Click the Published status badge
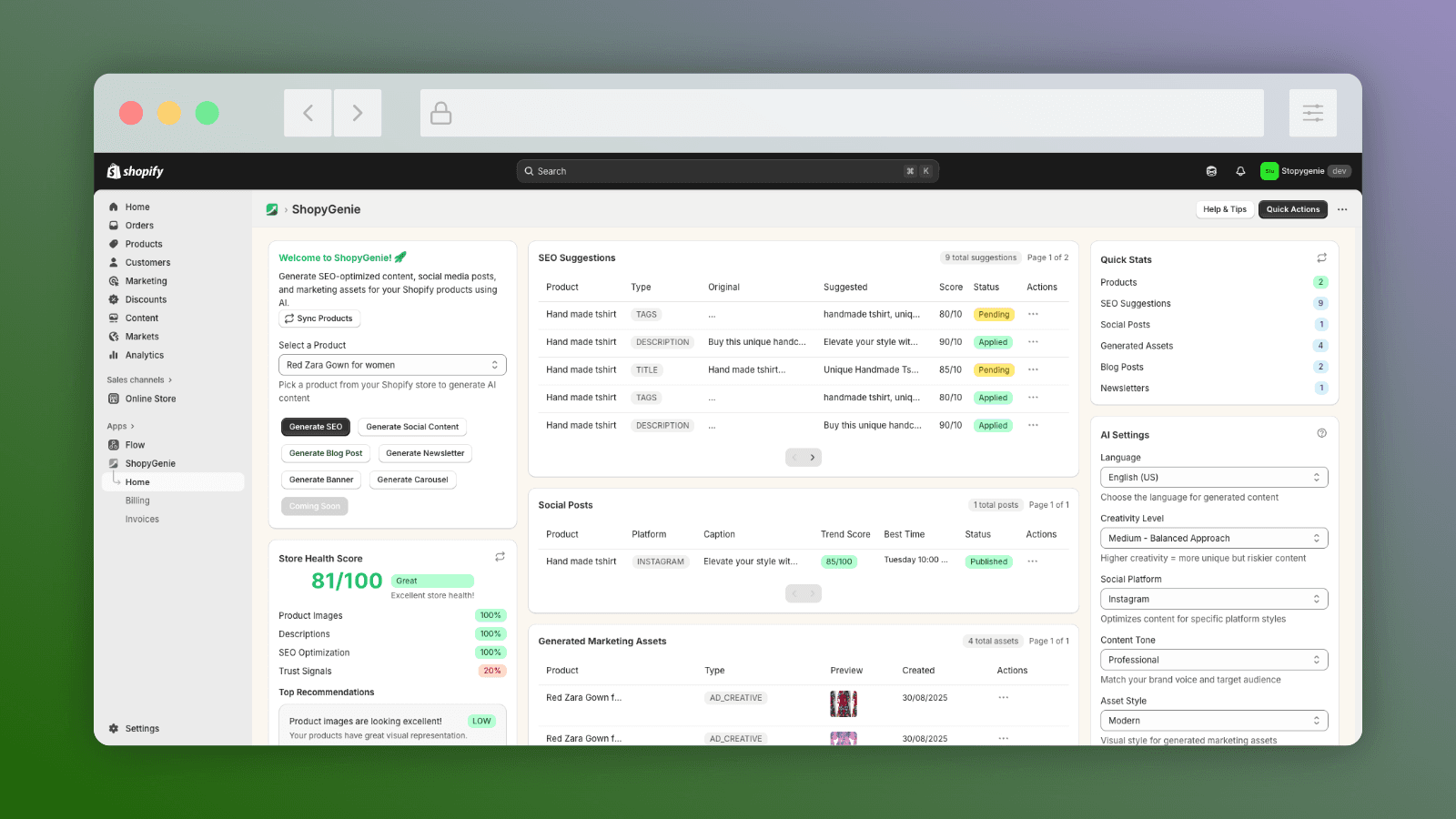 click(x=989, y=561)
